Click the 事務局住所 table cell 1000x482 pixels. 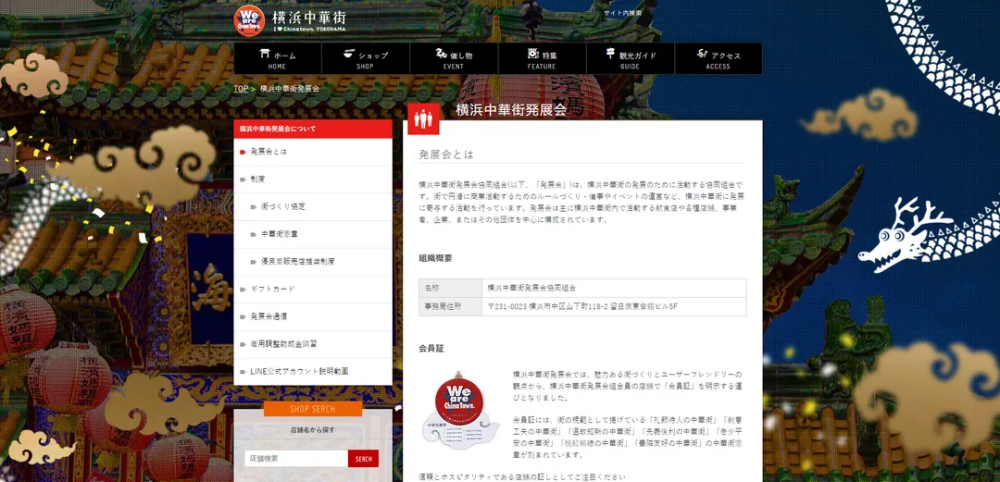click(450, 307)
